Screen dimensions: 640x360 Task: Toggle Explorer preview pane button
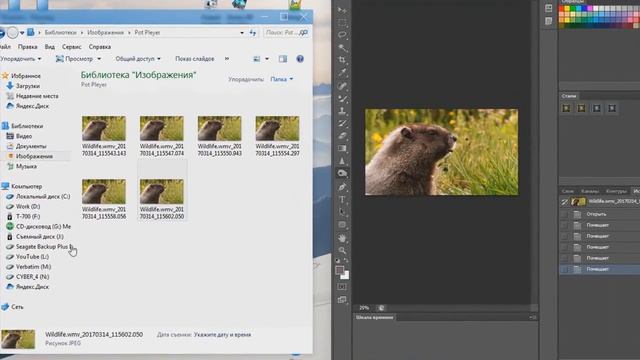pyautogui.click(x=283, y=59)
